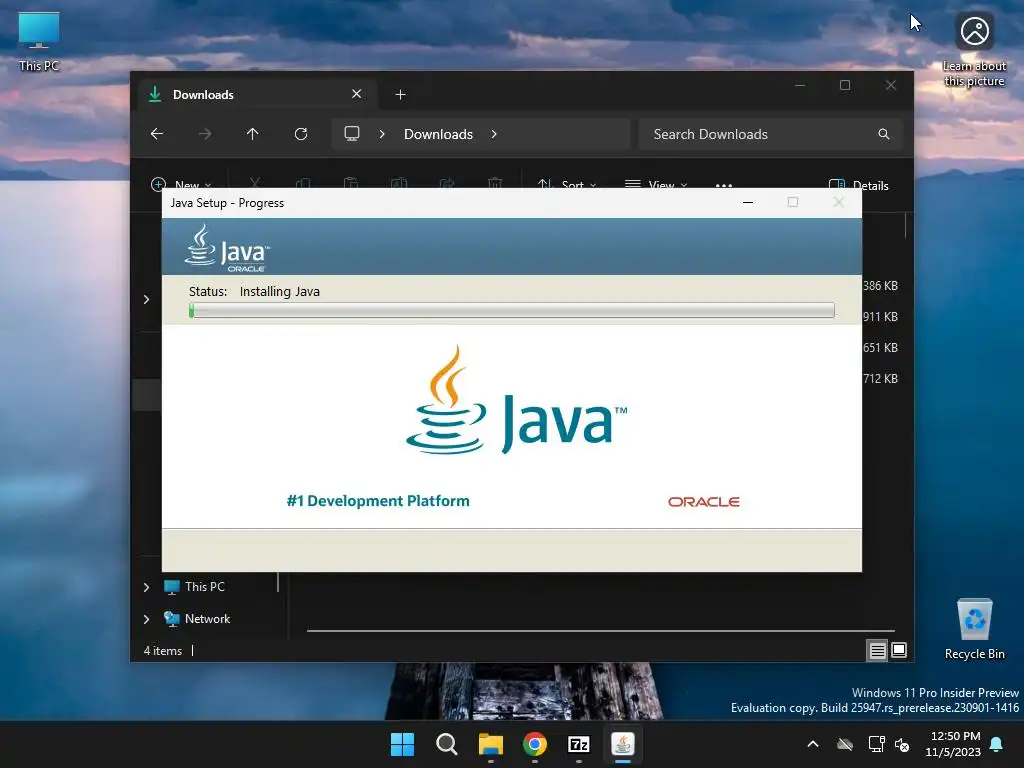1024x768 pixels.
Task: Open the network tray icon
Action: click(x=876, y=744)
